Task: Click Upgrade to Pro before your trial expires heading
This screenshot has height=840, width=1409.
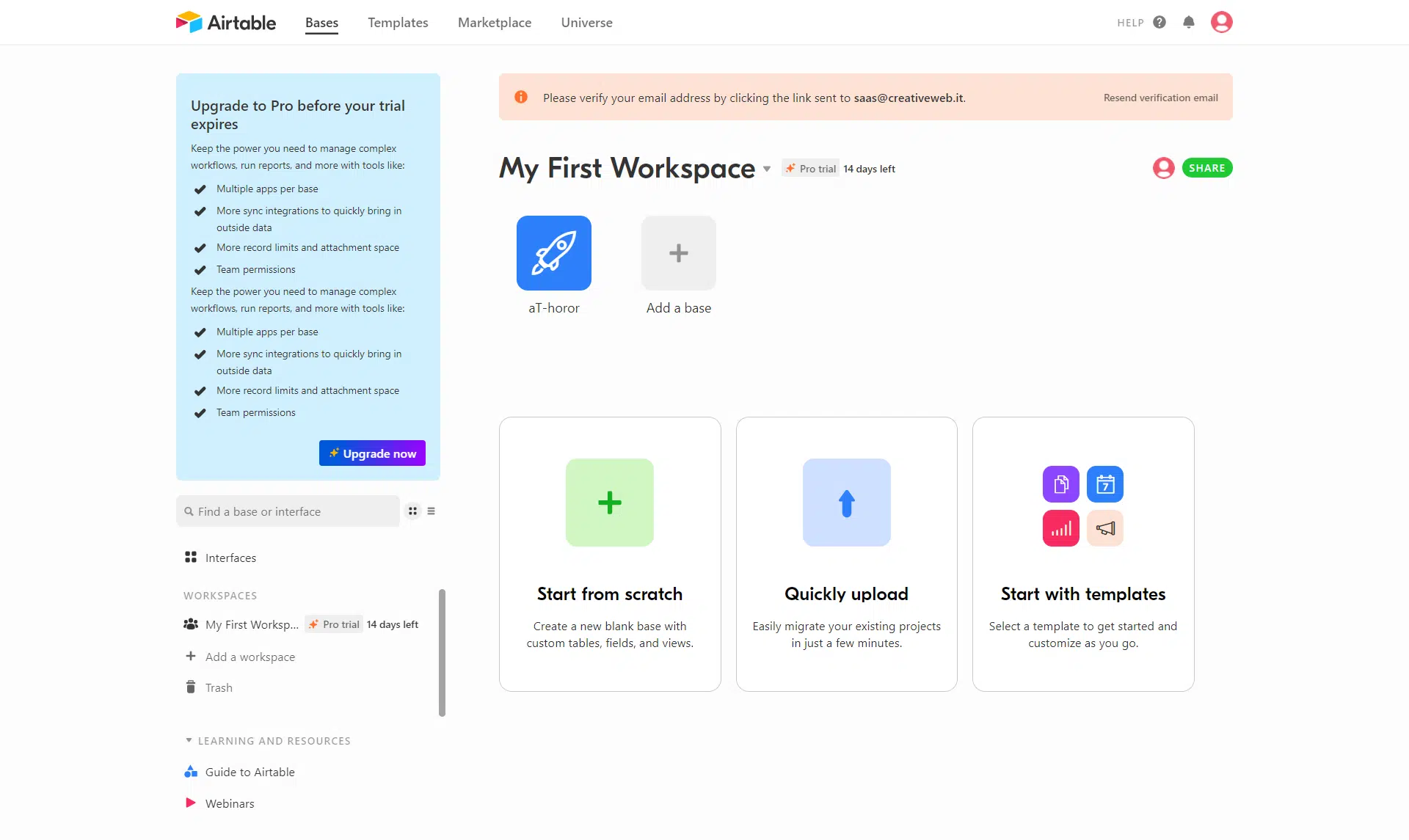Action: coord(298,114)
